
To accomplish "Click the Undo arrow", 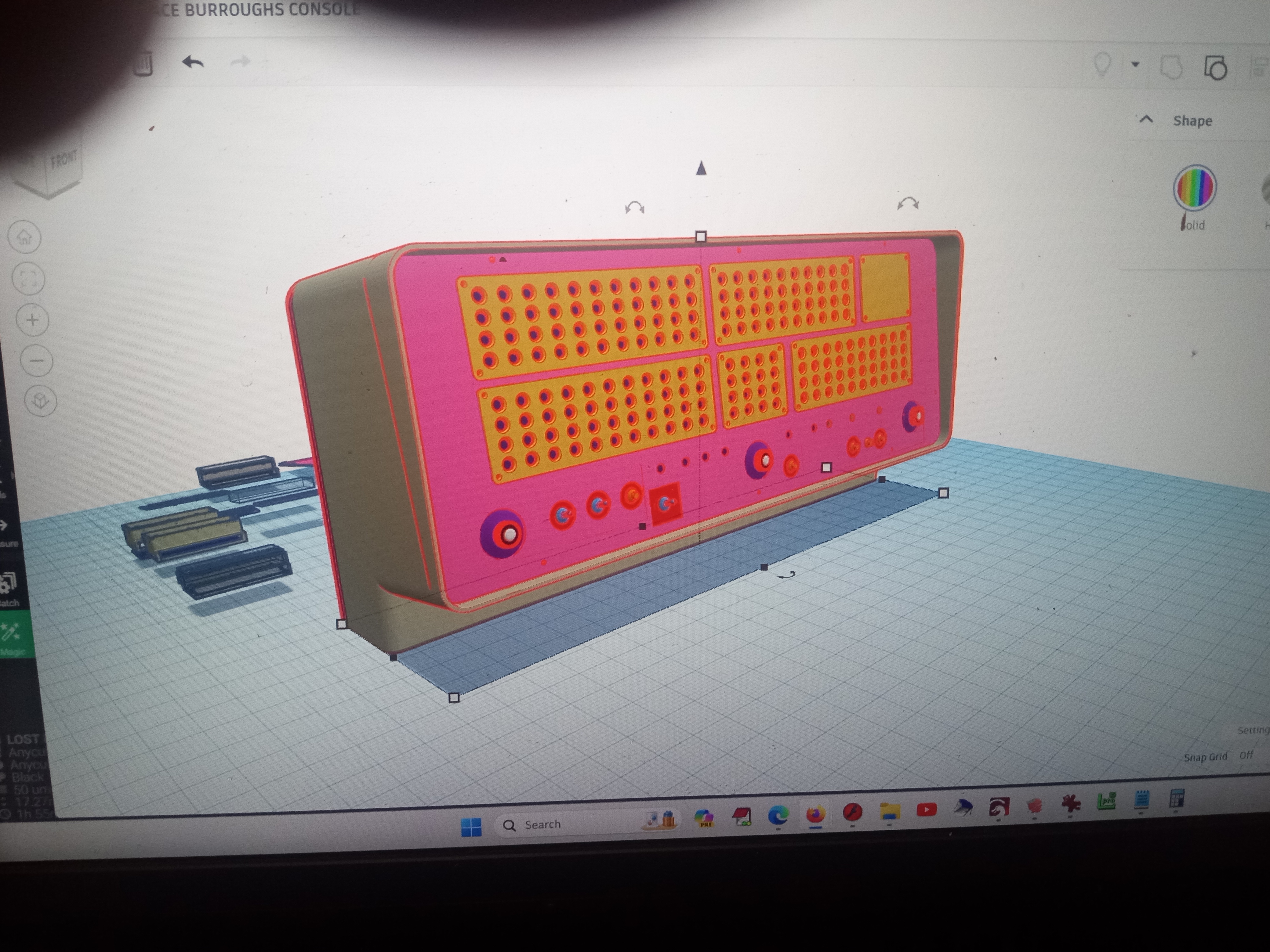I will click(x=193, y=61).
